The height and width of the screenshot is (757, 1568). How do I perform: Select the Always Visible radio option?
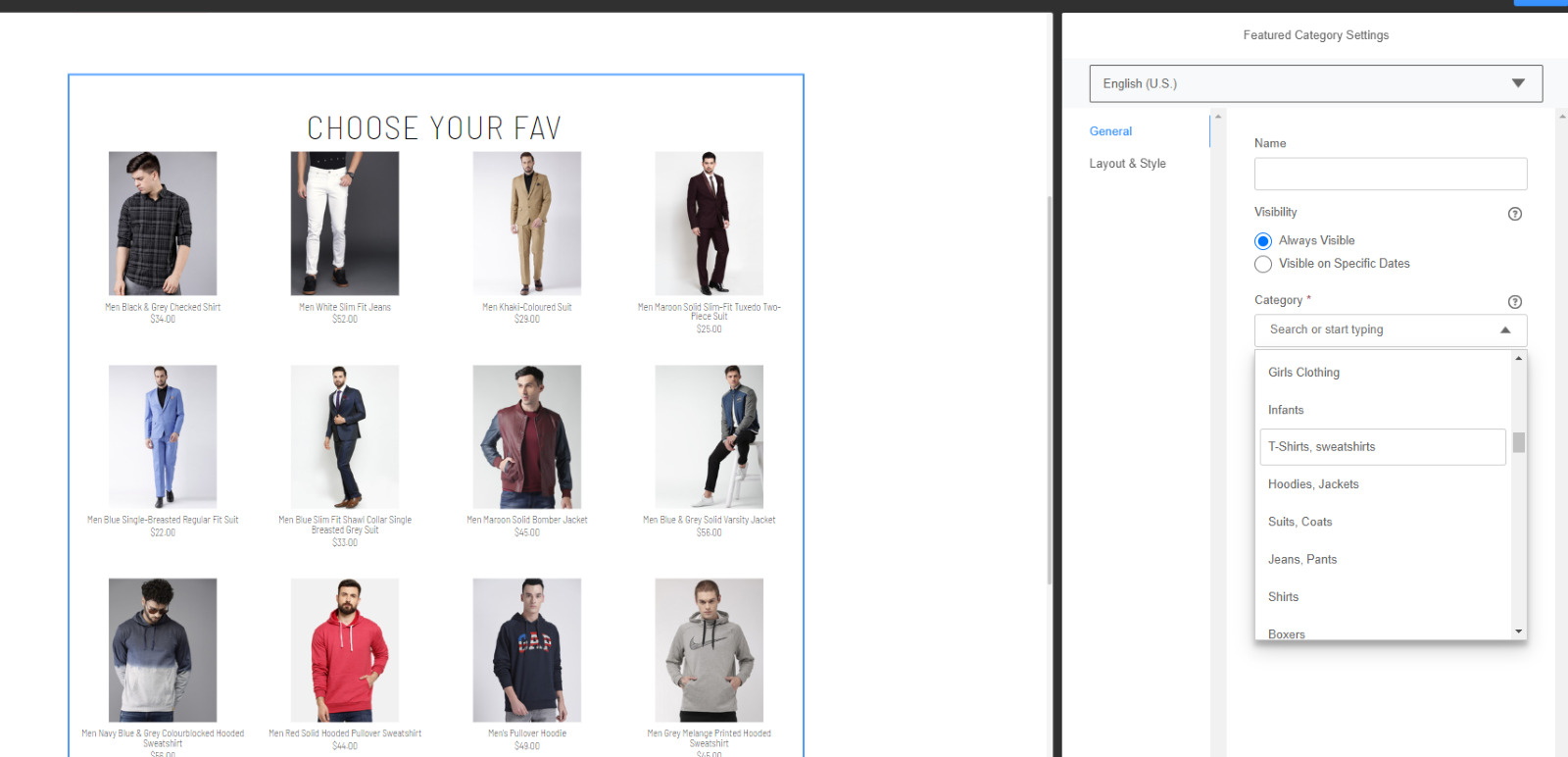(x=1263, y=241)
